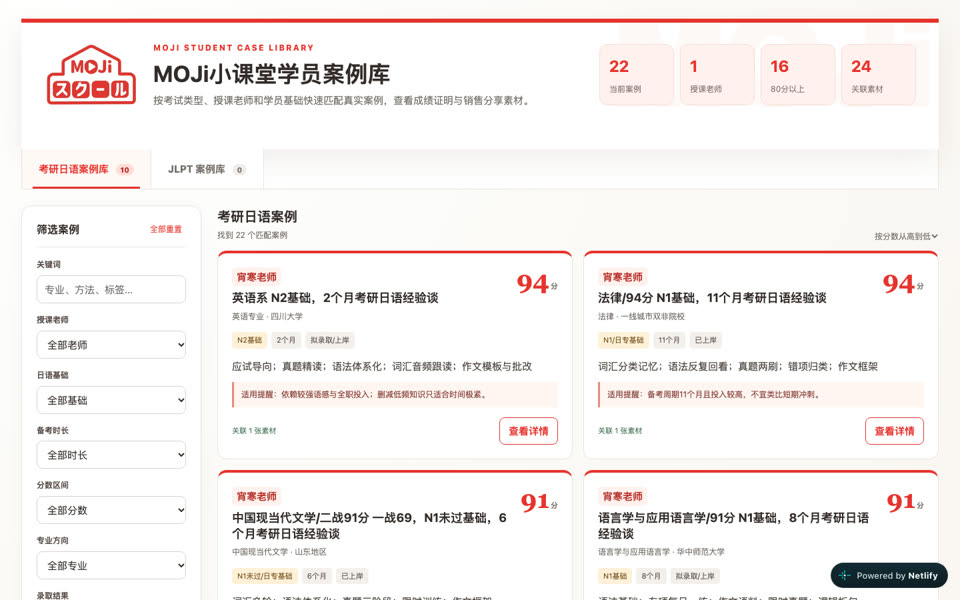This screenshot has height=600, width=960.
Task: Click the 24 关联素材 stat card
Action: [879, 75]
